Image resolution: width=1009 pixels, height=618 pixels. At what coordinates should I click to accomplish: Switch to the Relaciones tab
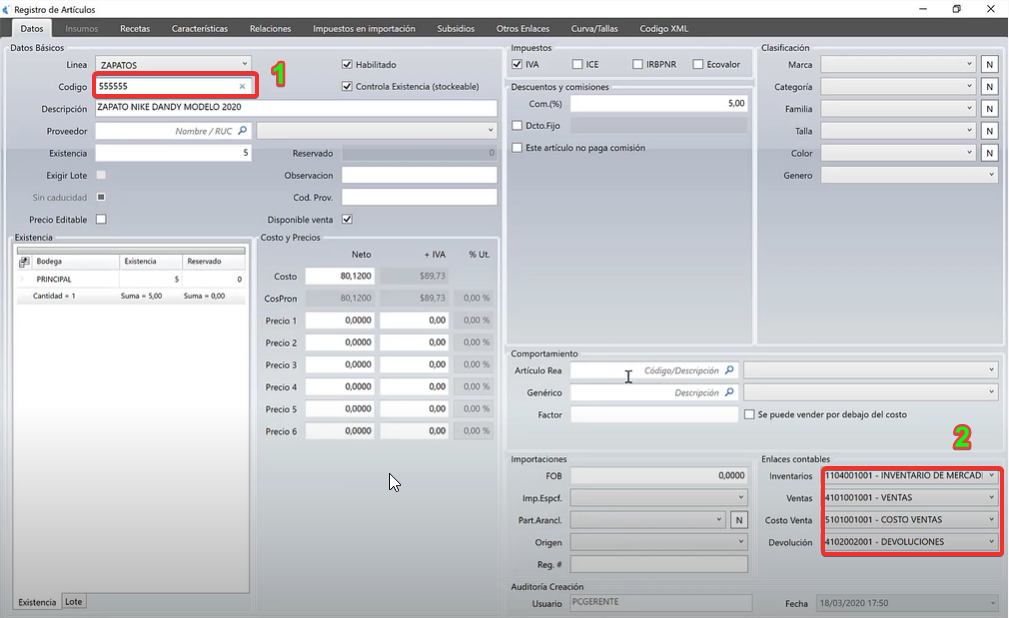pyautogui.click(x=270, y=28)
